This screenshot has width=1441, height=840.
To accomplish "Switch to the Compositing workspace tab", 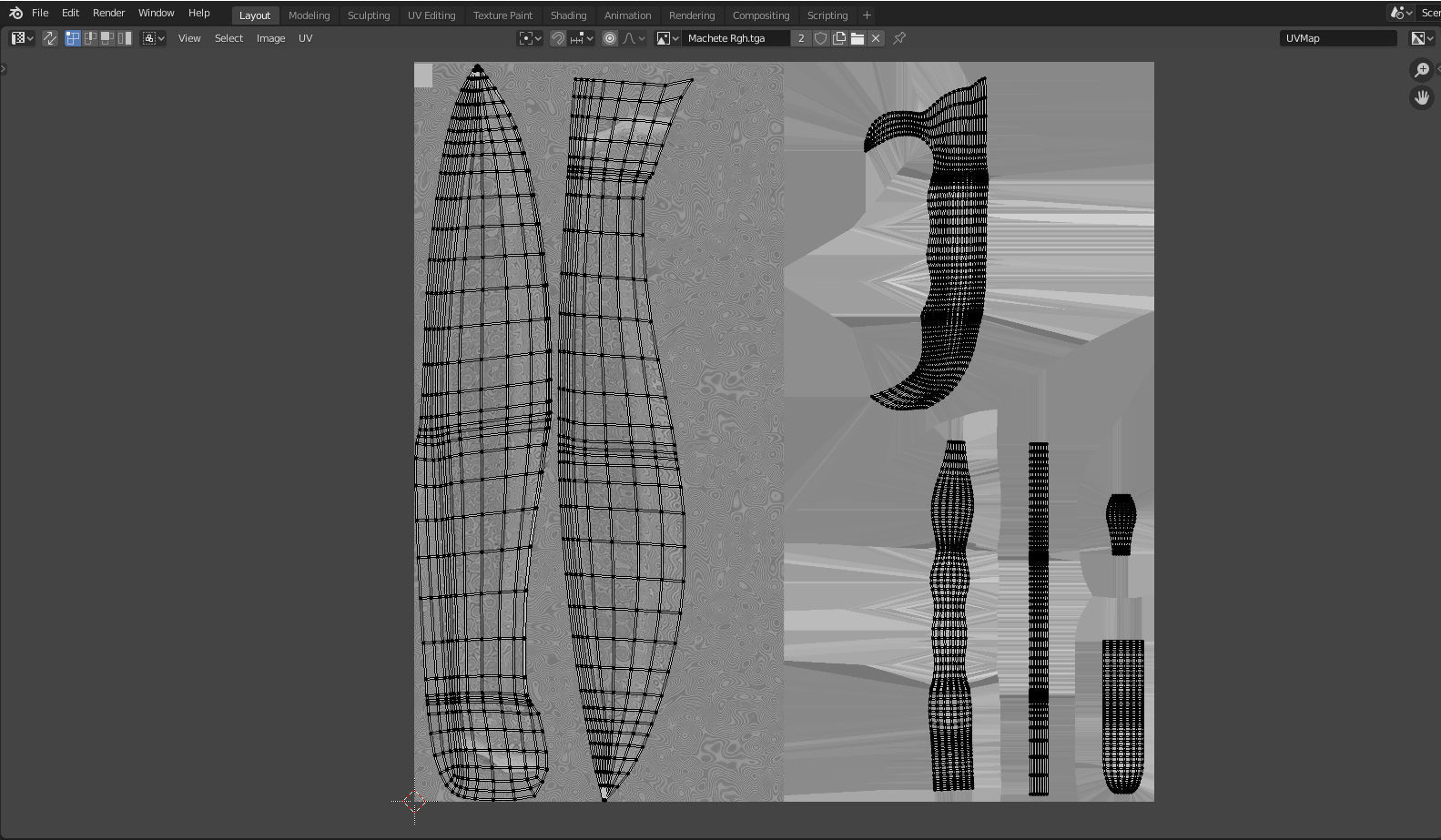I will point(761,15).
